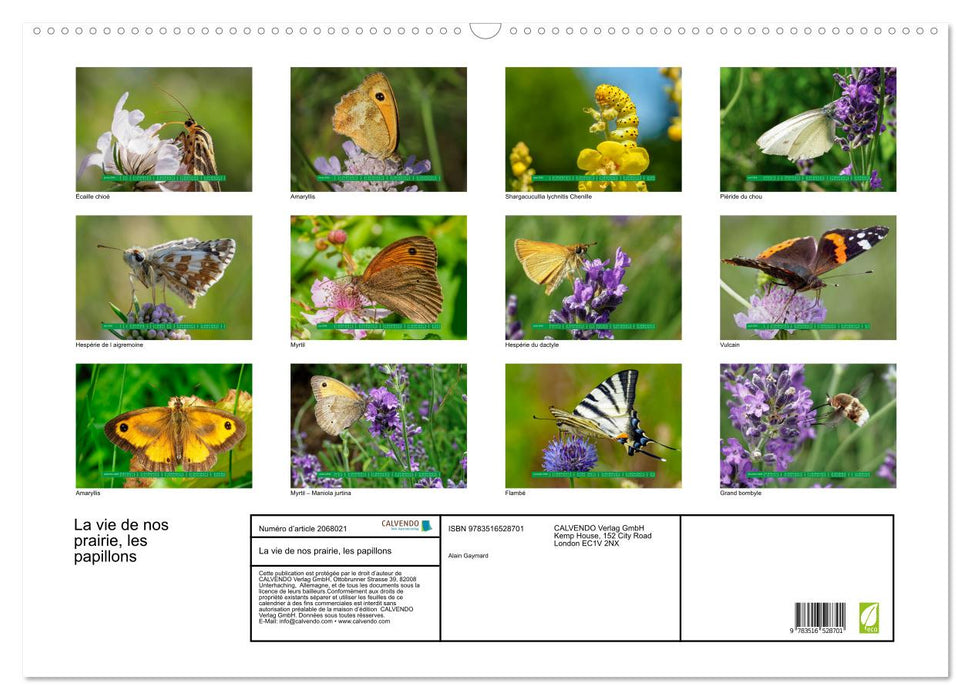The width and height of the screenshot is (971, 700).
Task: Expand the author name Alain Gaymard
Action: [466, 555]
